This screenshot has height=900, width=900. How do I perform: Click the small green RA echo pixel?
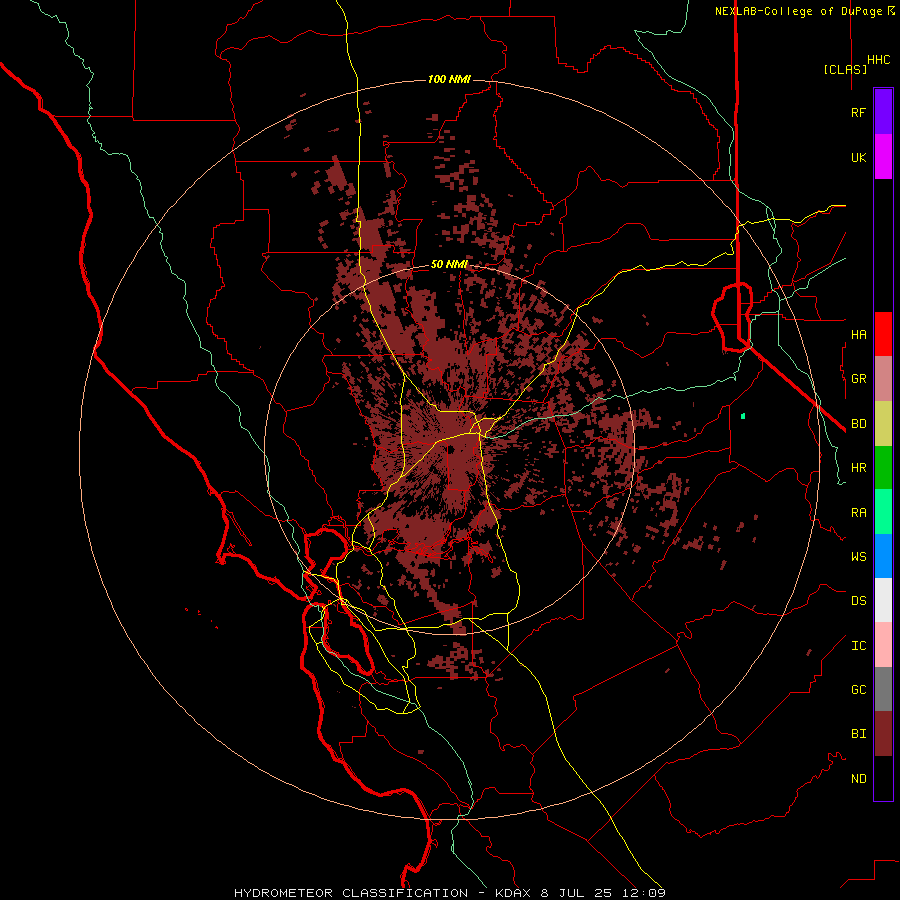[743, 416]
